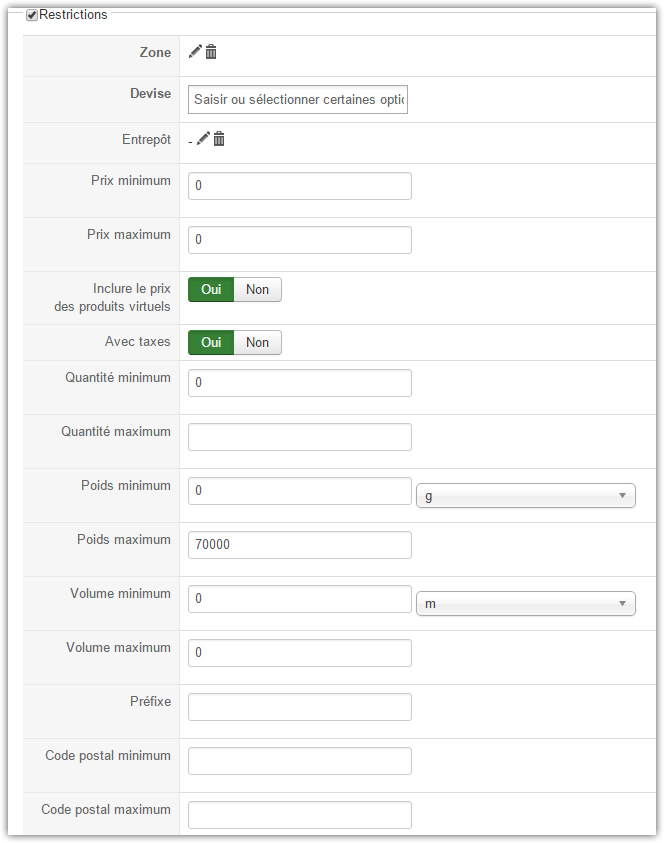Choose Oui for Avec taxes

coord(211,342)
